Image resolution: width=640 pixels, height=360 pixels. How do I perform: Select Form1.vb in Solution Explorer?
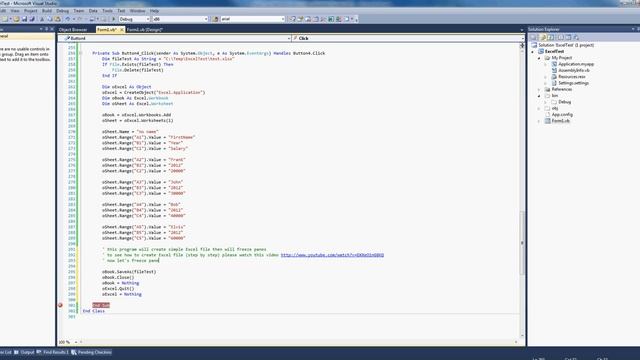pos(560,121)
